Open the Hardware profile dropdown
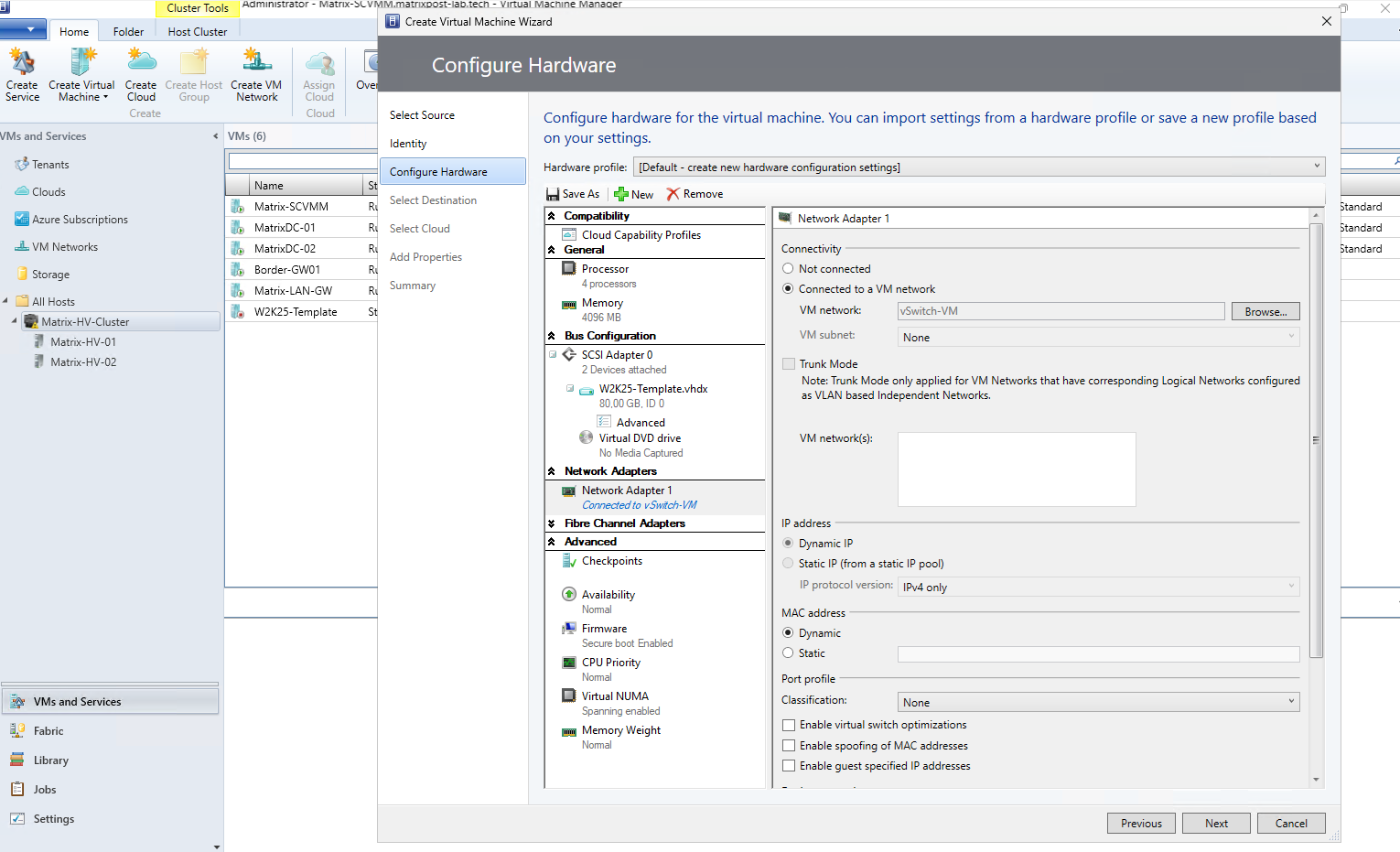This screenshot has width=1400, height=852. click(x=979, y=167)
